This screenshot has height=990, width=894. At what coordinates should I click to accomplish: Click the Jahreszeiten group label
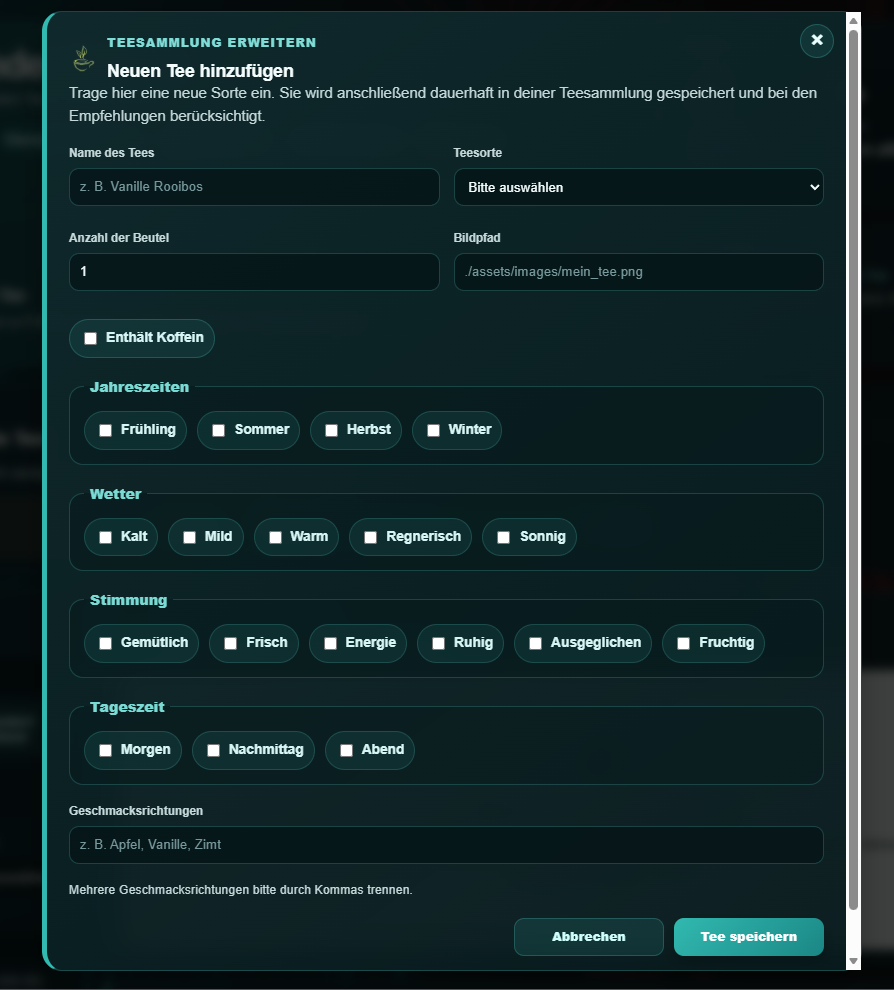tap(140, 387)
